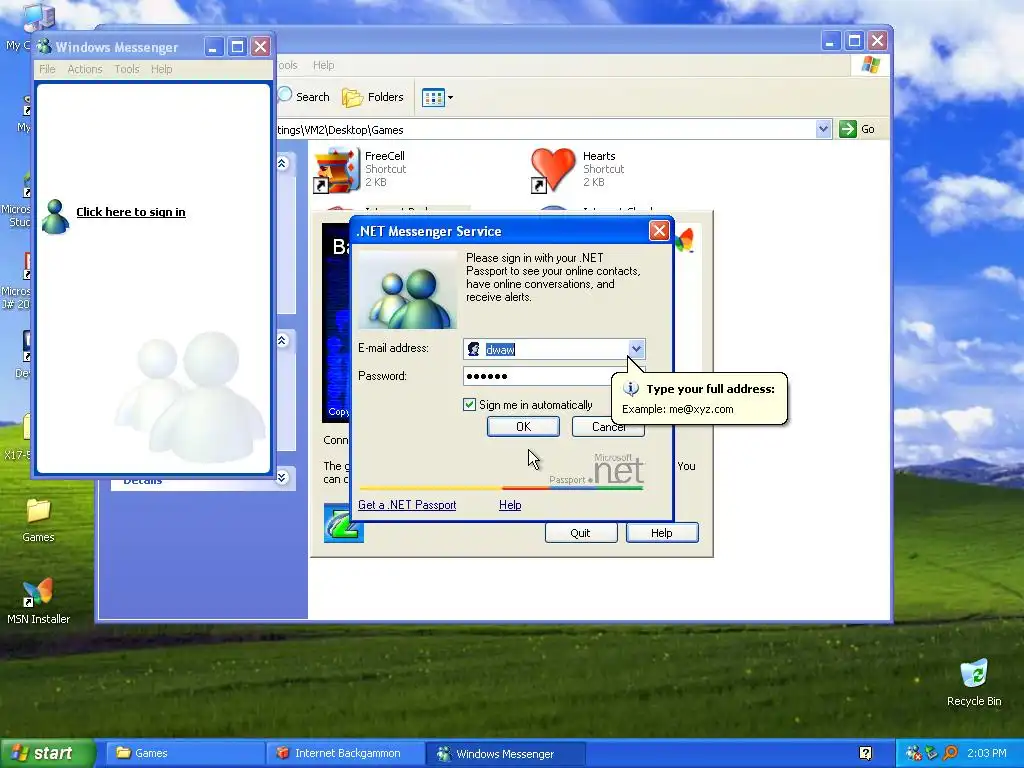Click OK in .NET Messenger Service dialog
This screenshot has height=768, width=1024.
pos(523,426)
